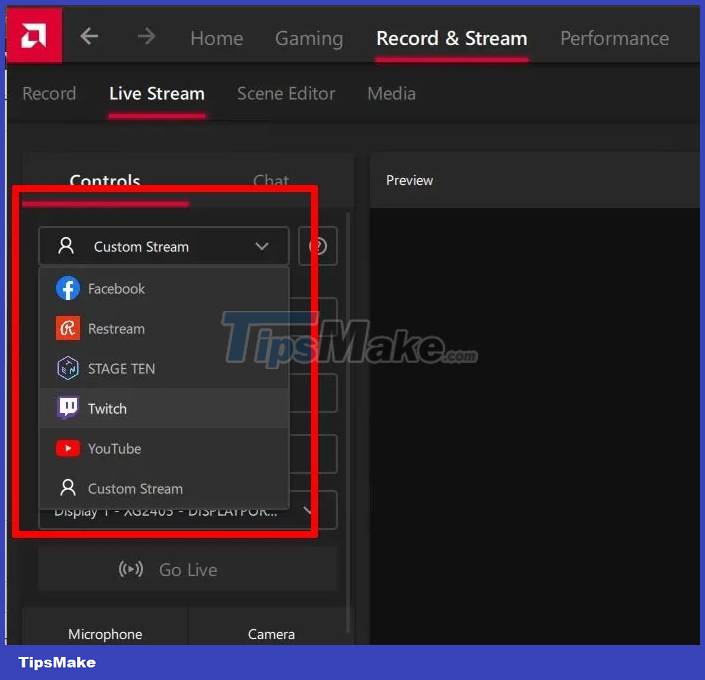Click the help icon beside stream dropdown
This screenshot has height=680, width=705.
318,246
